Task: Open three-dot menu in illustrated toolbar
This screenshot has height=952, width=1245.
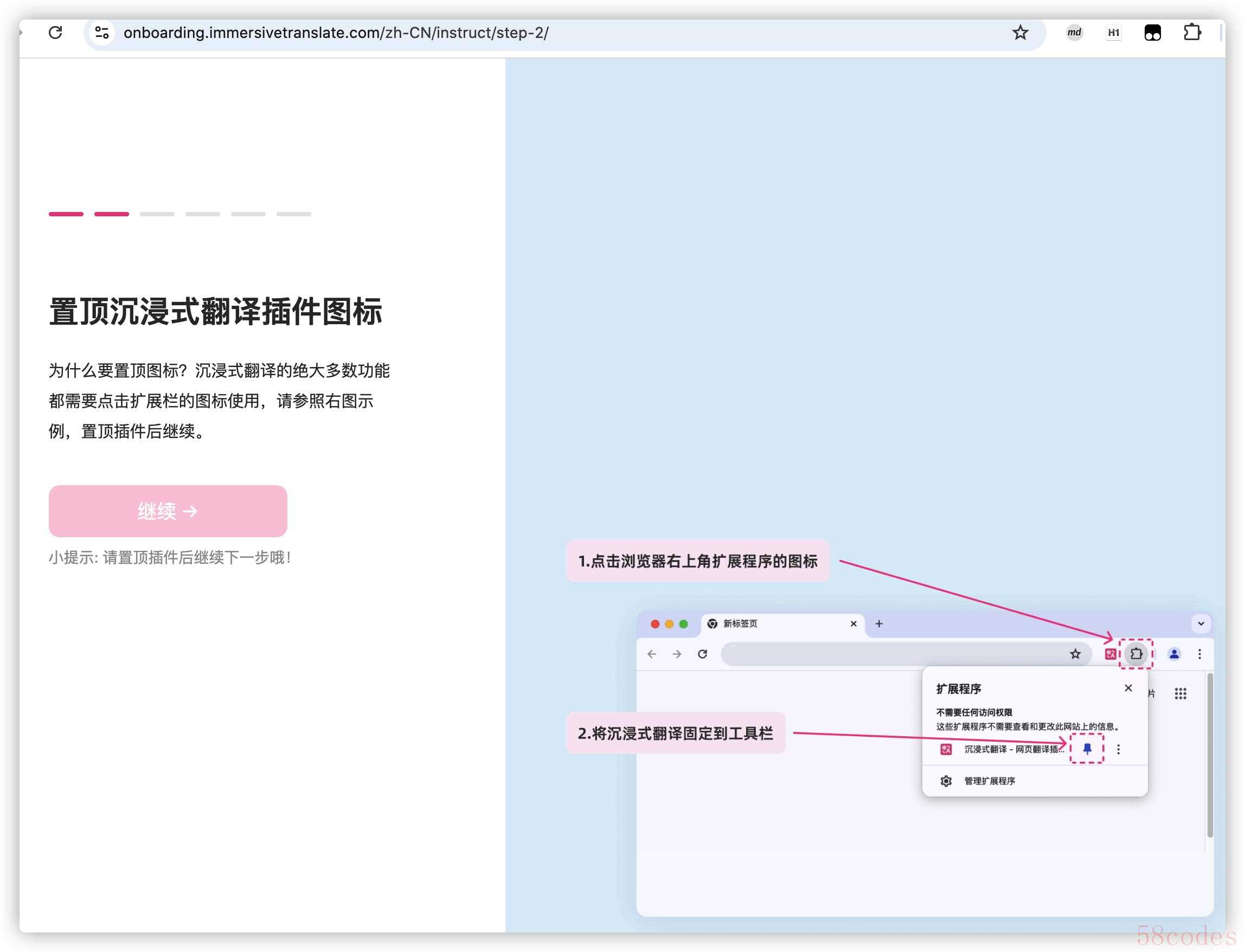Action: click(x=1199, y=654)
